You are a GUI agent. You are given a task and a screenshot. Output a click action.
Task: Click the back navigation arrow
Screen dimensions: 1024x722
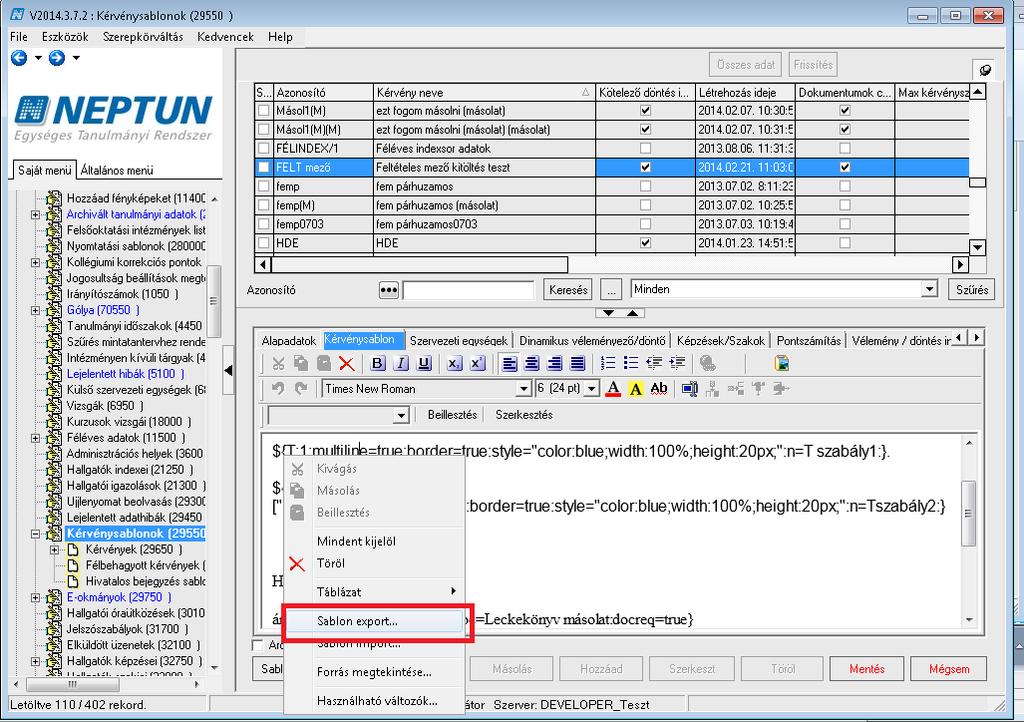click(19, 58)
